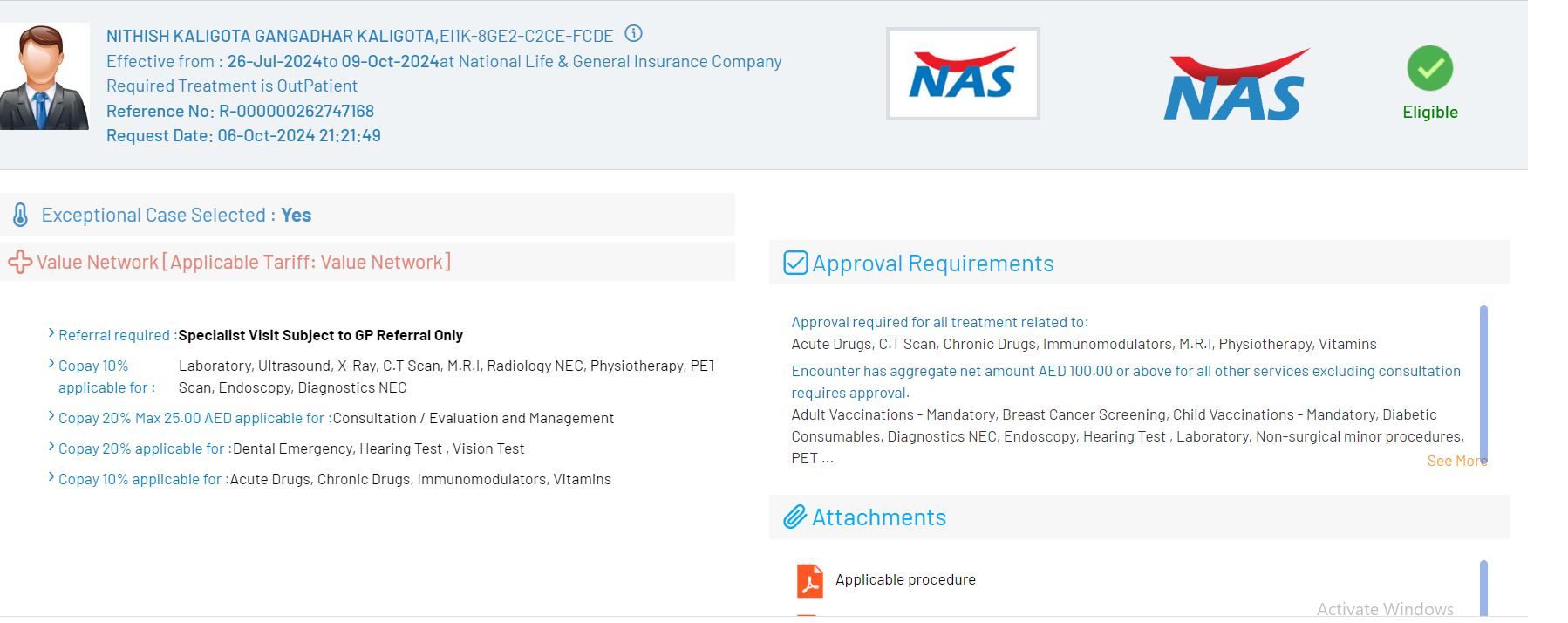Click the framed NAS logo
This screenshot has width=1568, height=623.
pyautogui.click(x=963, y=74)
